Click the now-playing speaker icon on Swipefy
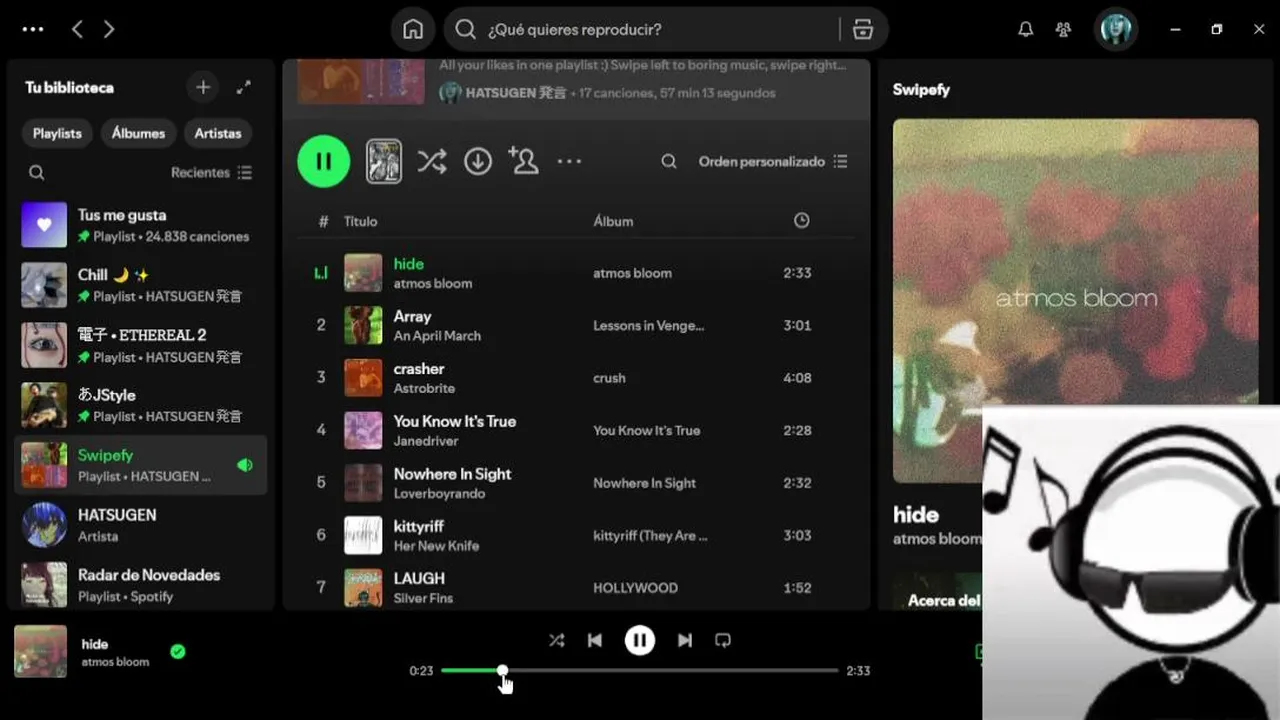 (245, 465)
